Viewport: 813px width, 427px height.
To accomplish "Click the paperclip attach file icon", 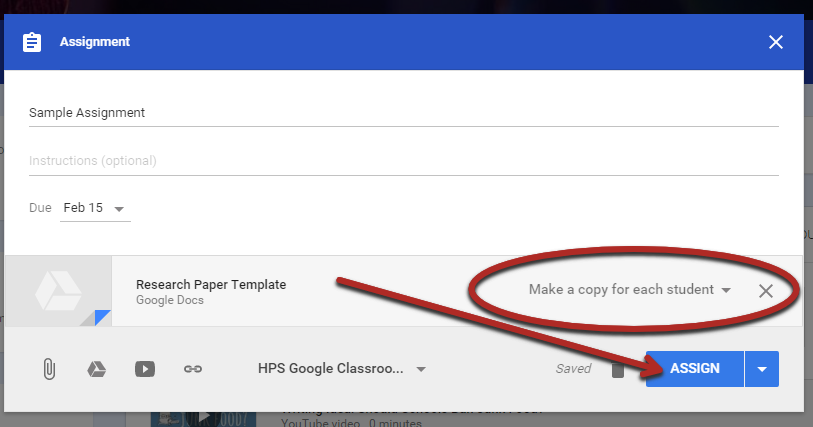I will coord(49,369).
